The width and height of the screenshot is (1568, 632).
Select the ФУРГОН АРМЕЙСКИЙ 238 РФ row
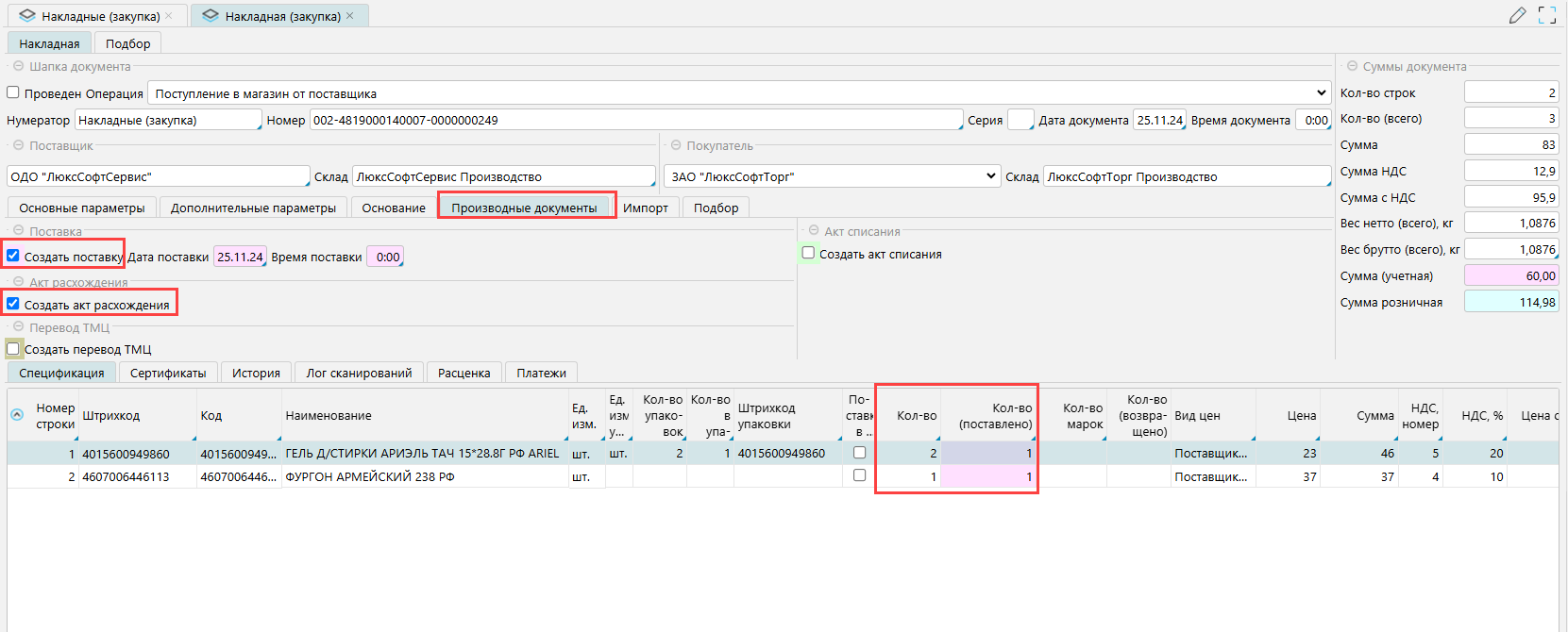370,476
